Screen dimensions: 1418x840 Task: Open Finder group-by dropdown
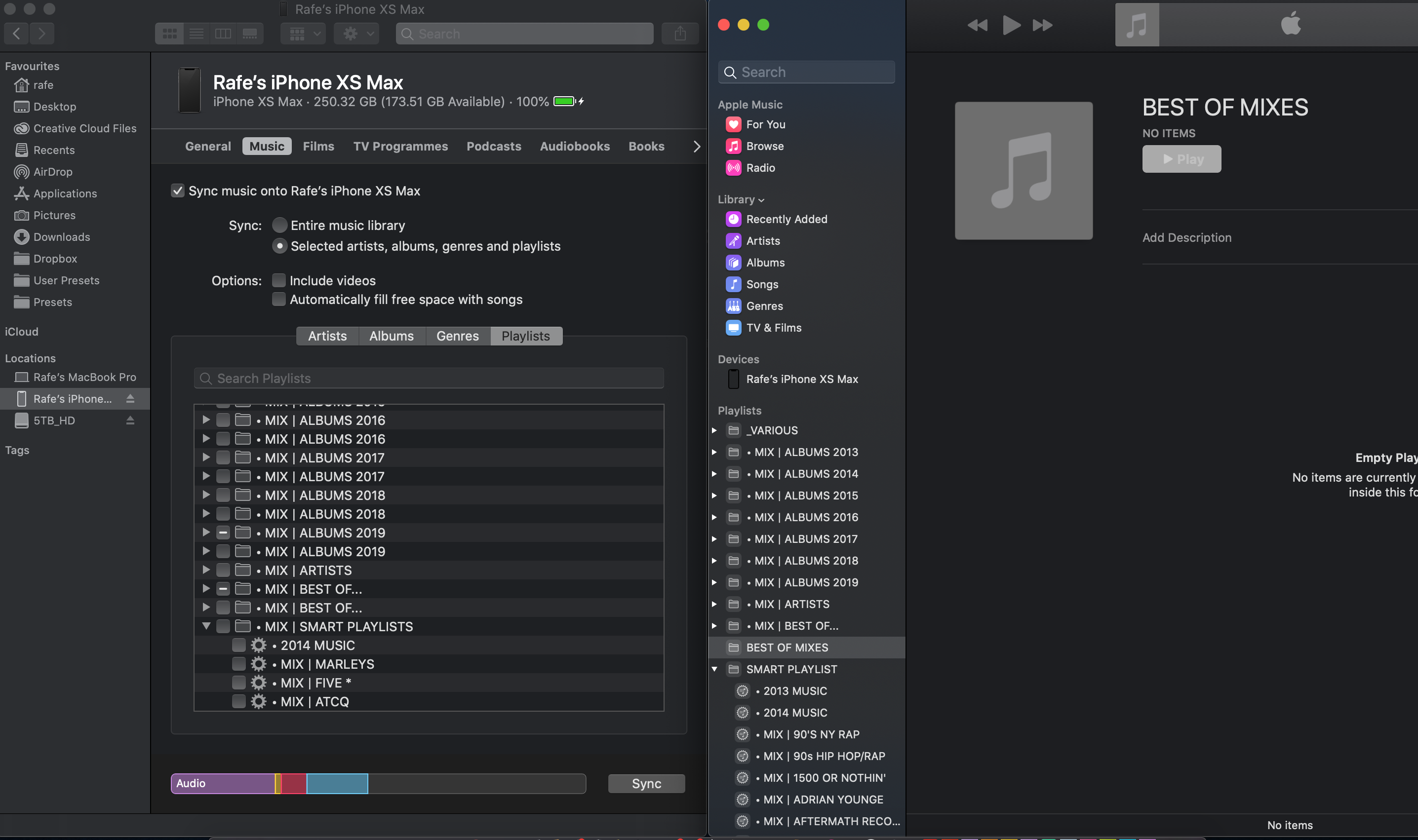tap(303, 34)
